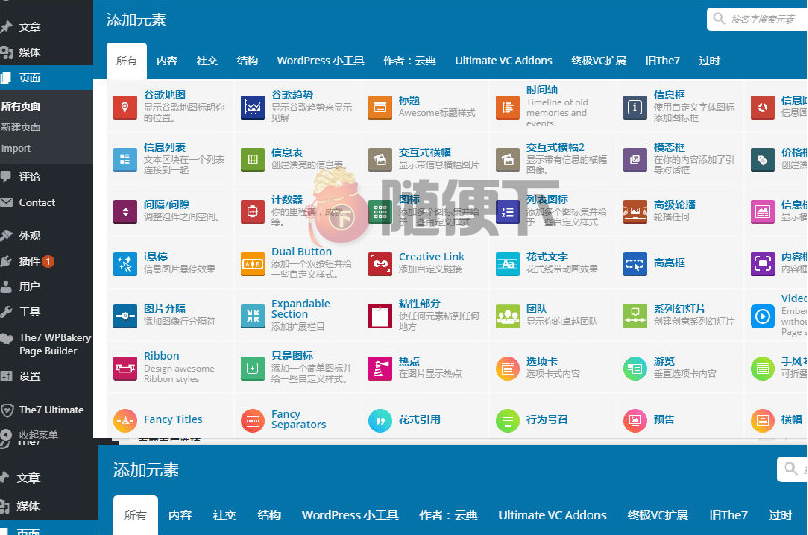Screen dimensions: 808x535
Task: Add the 系列幻灯片 slider element
Action: tap(635, 316)
